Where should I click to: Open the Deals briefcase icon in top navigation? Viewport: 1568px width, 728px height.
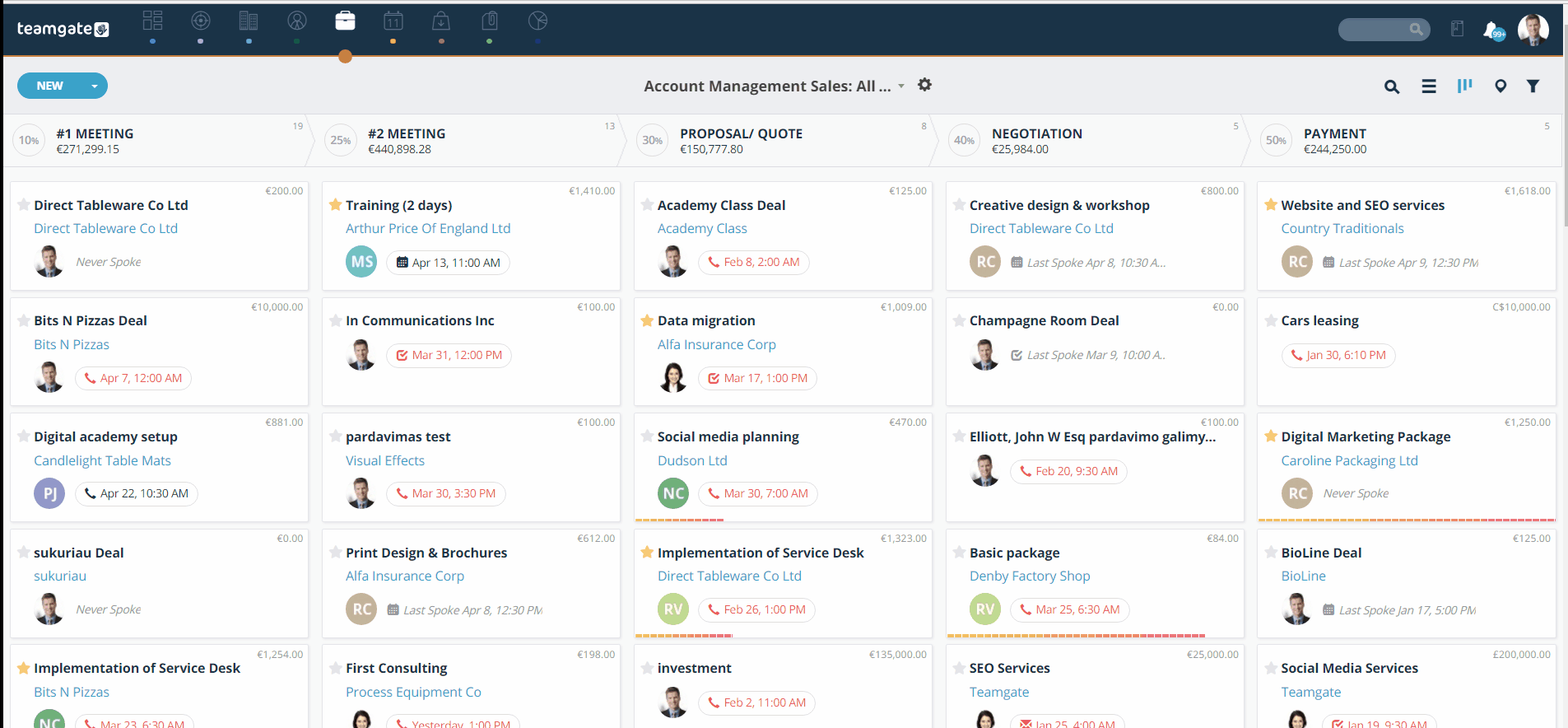click(x=346, y=21)
